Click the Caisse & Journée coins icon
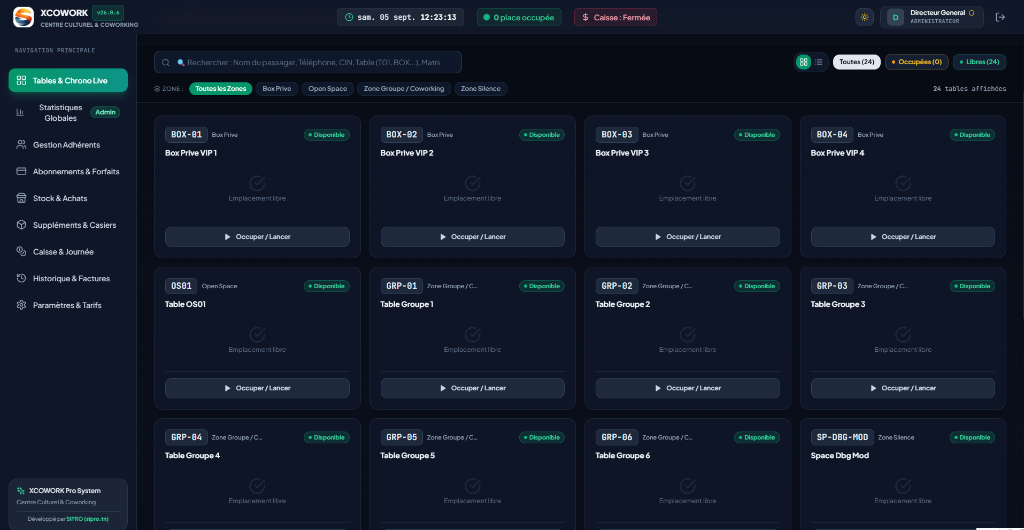The image size is (1024, 530). tap(21, 252)
